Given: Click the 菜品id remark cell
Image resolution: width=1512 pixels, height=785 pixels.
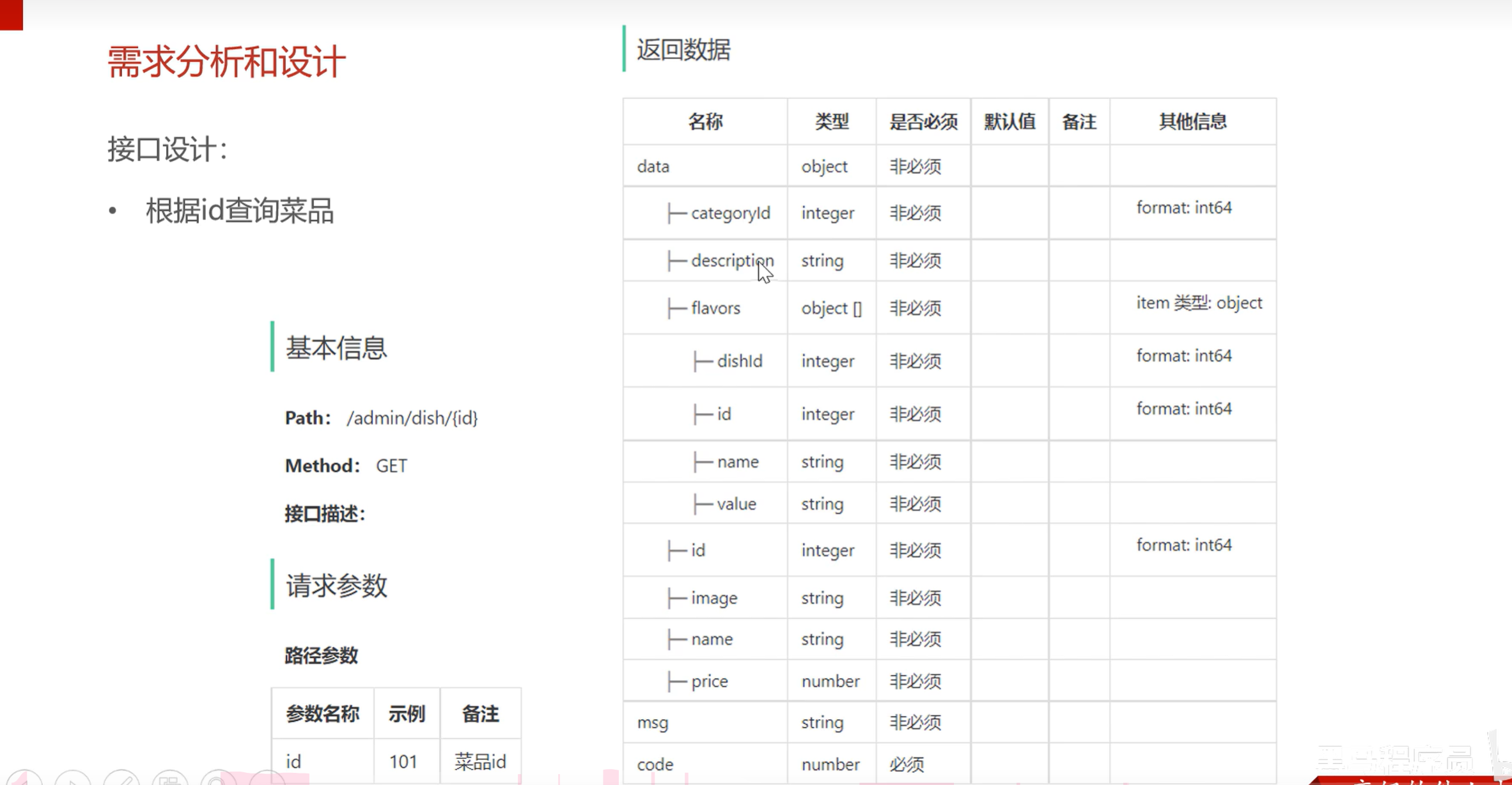Looking at the screenshot, I should pyautogui.click(x=480, y=761).
